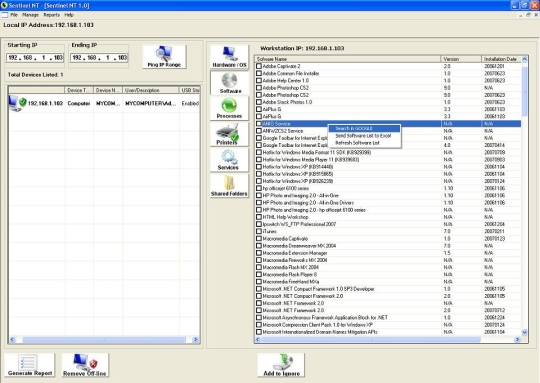The image size is (540, 383).
Task: Click the Ending IP address field
Action: point(99,58)
